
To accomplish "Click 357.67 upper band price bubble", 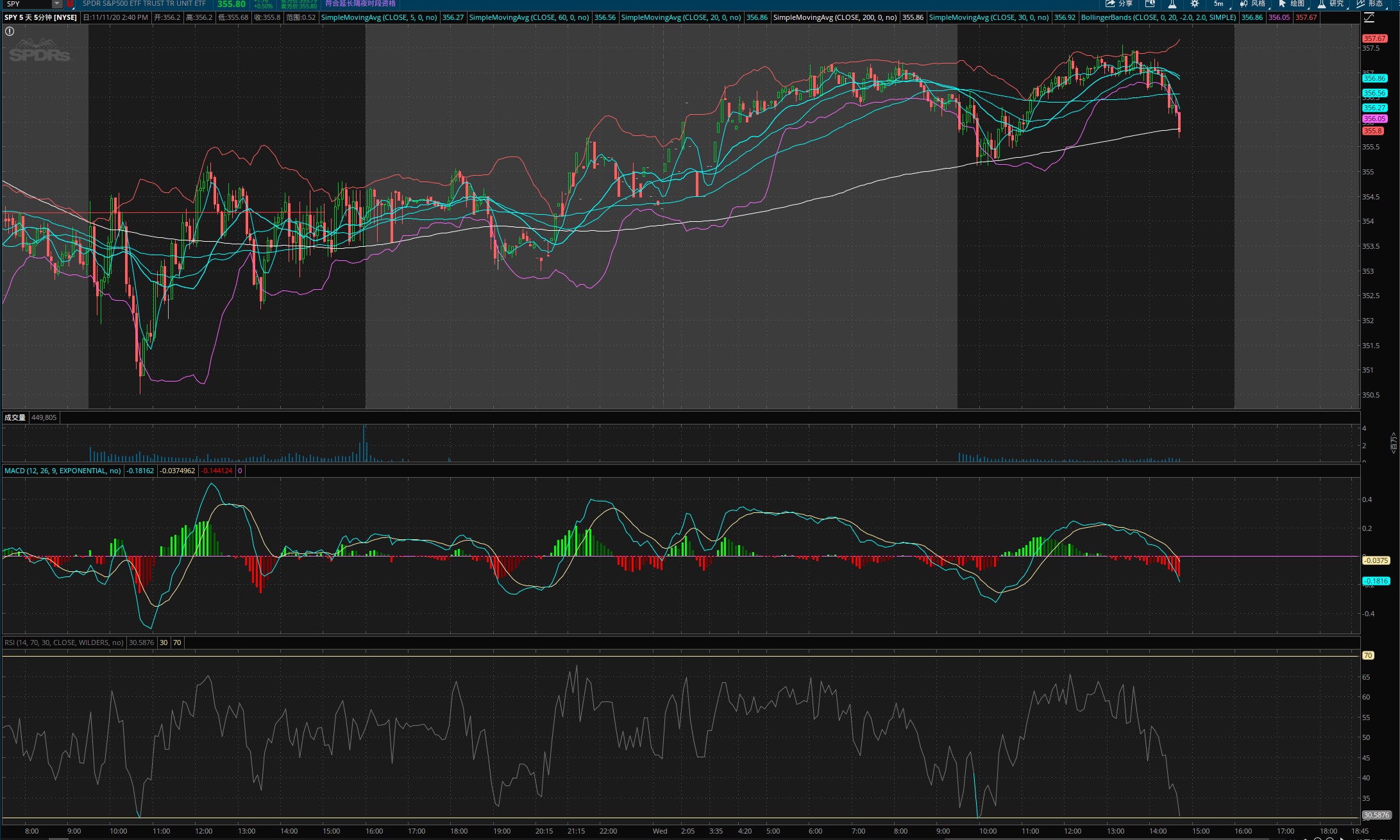I will 1375,38.
